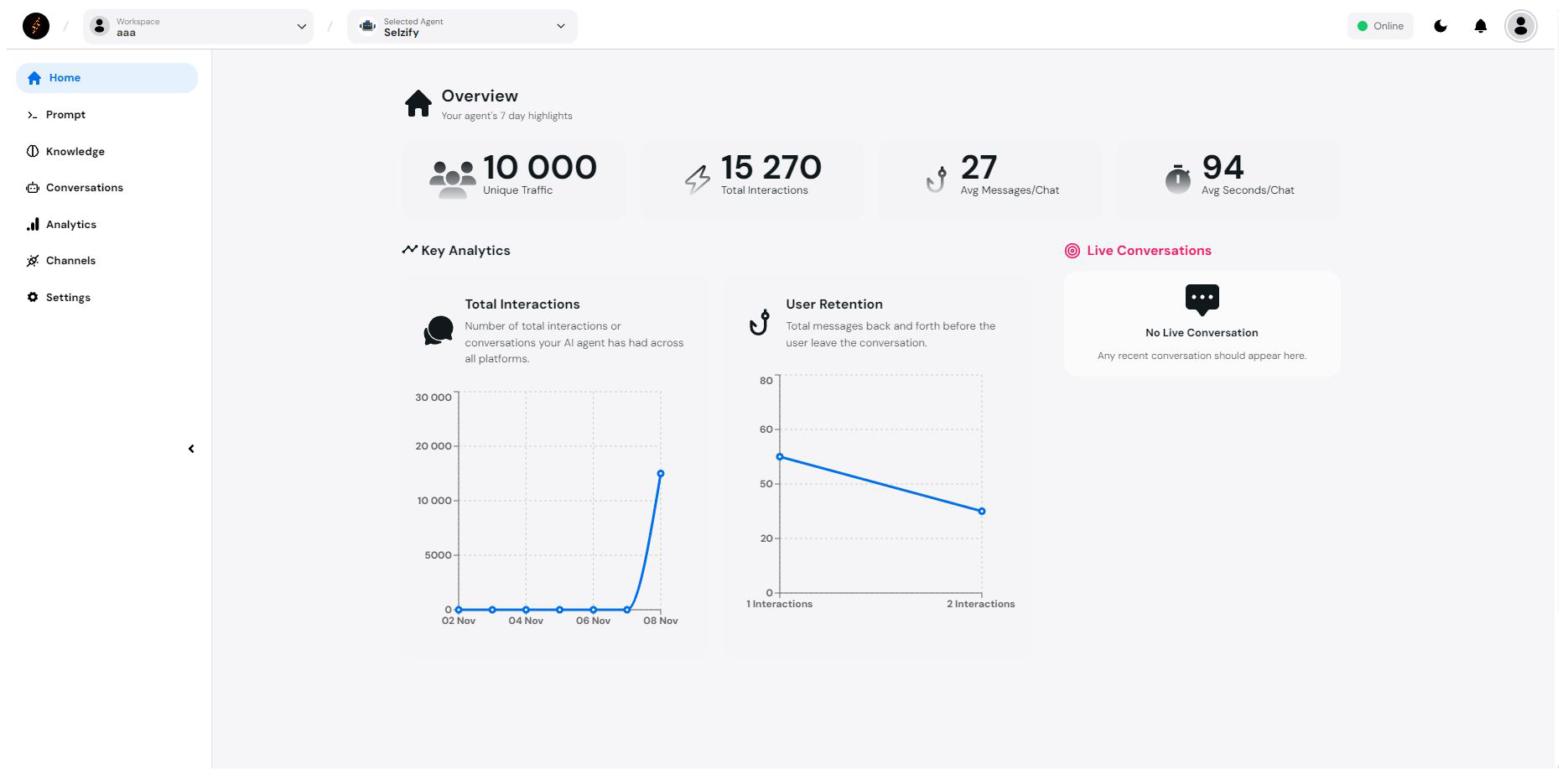
Task: Go to Home in the sidebar
Action: tap(106, 78)
